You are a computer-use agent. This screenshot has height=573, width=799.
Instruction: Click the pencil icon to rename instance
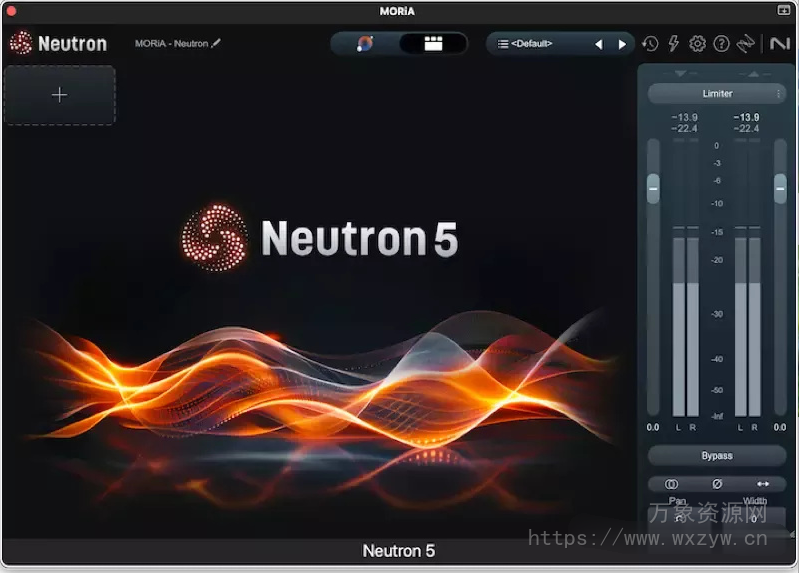(216, 44)
